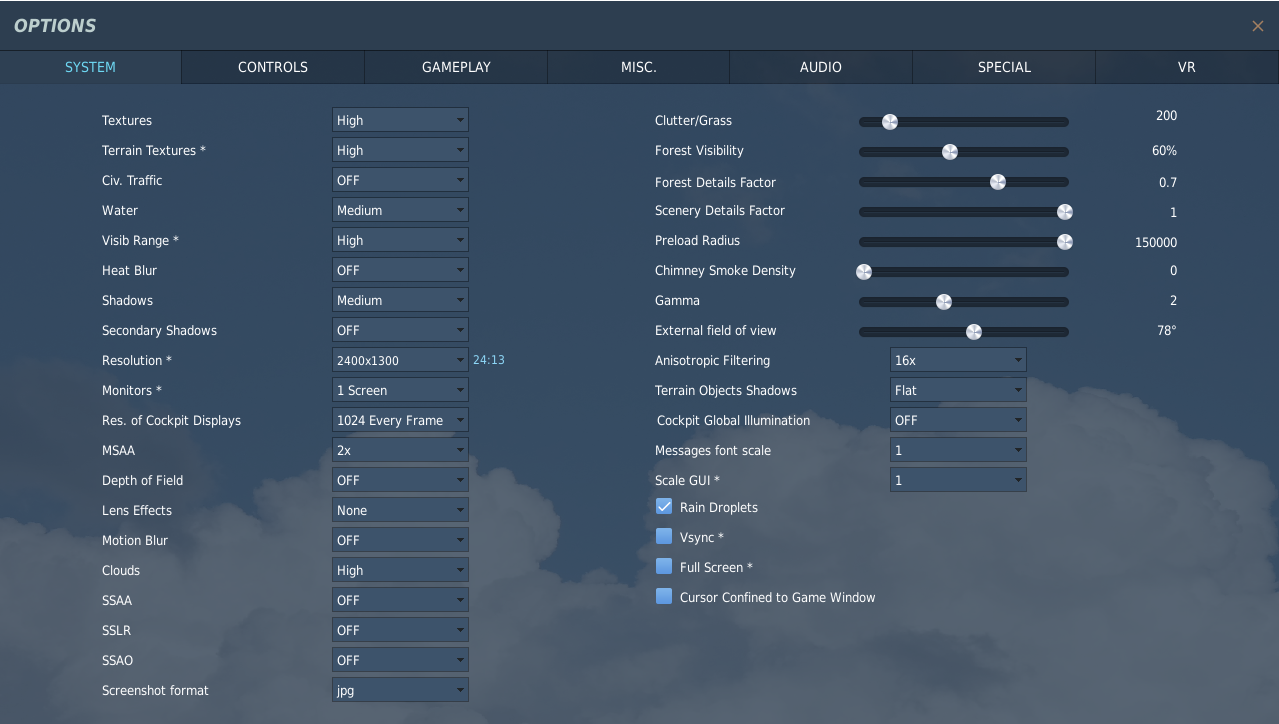1279x724 pixels.
Task: Click the Scenery Details Factor slider knob
Action: coord(1065,212)
